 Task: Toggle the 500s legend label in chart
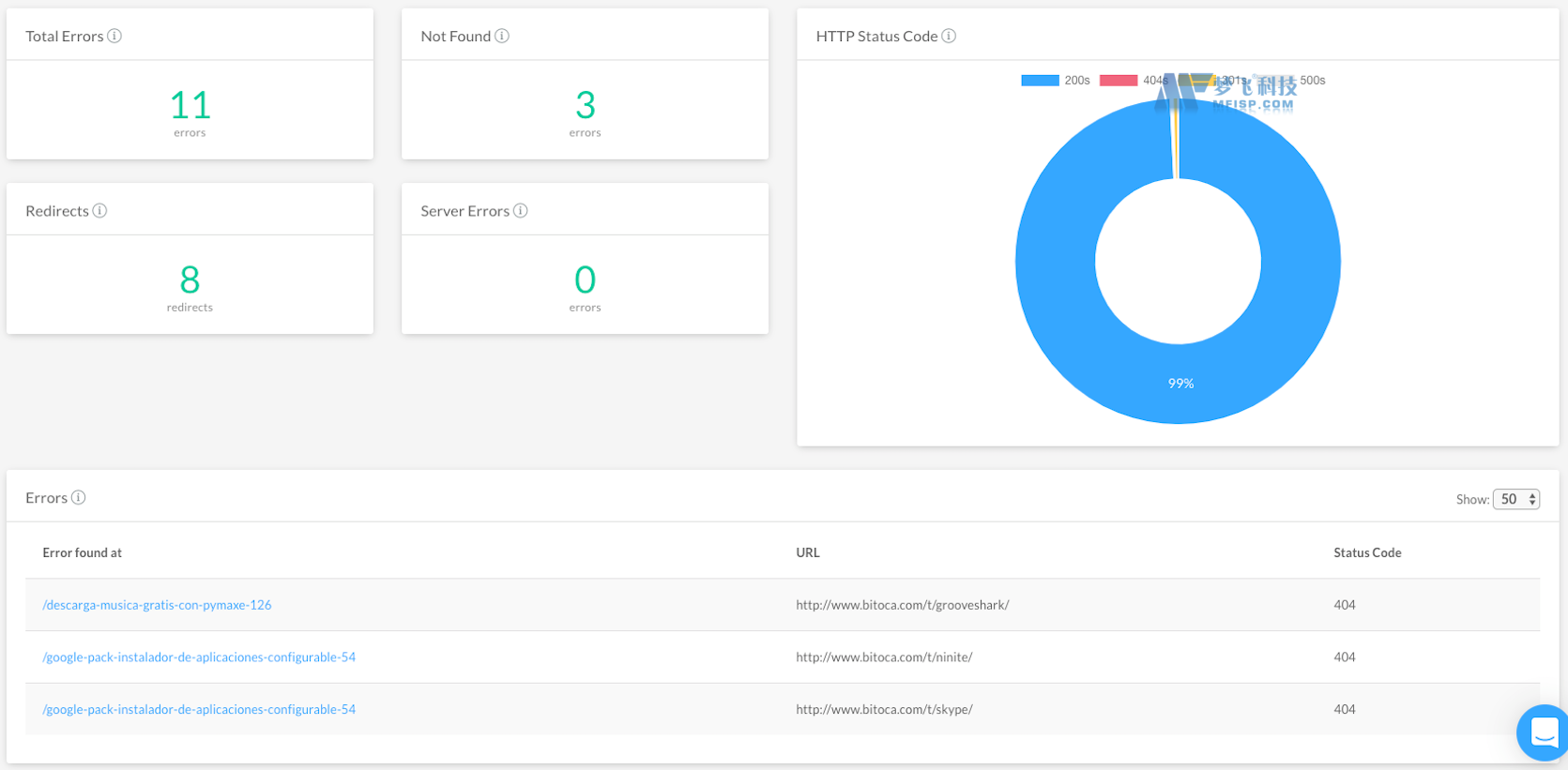tap(1312, 81)
